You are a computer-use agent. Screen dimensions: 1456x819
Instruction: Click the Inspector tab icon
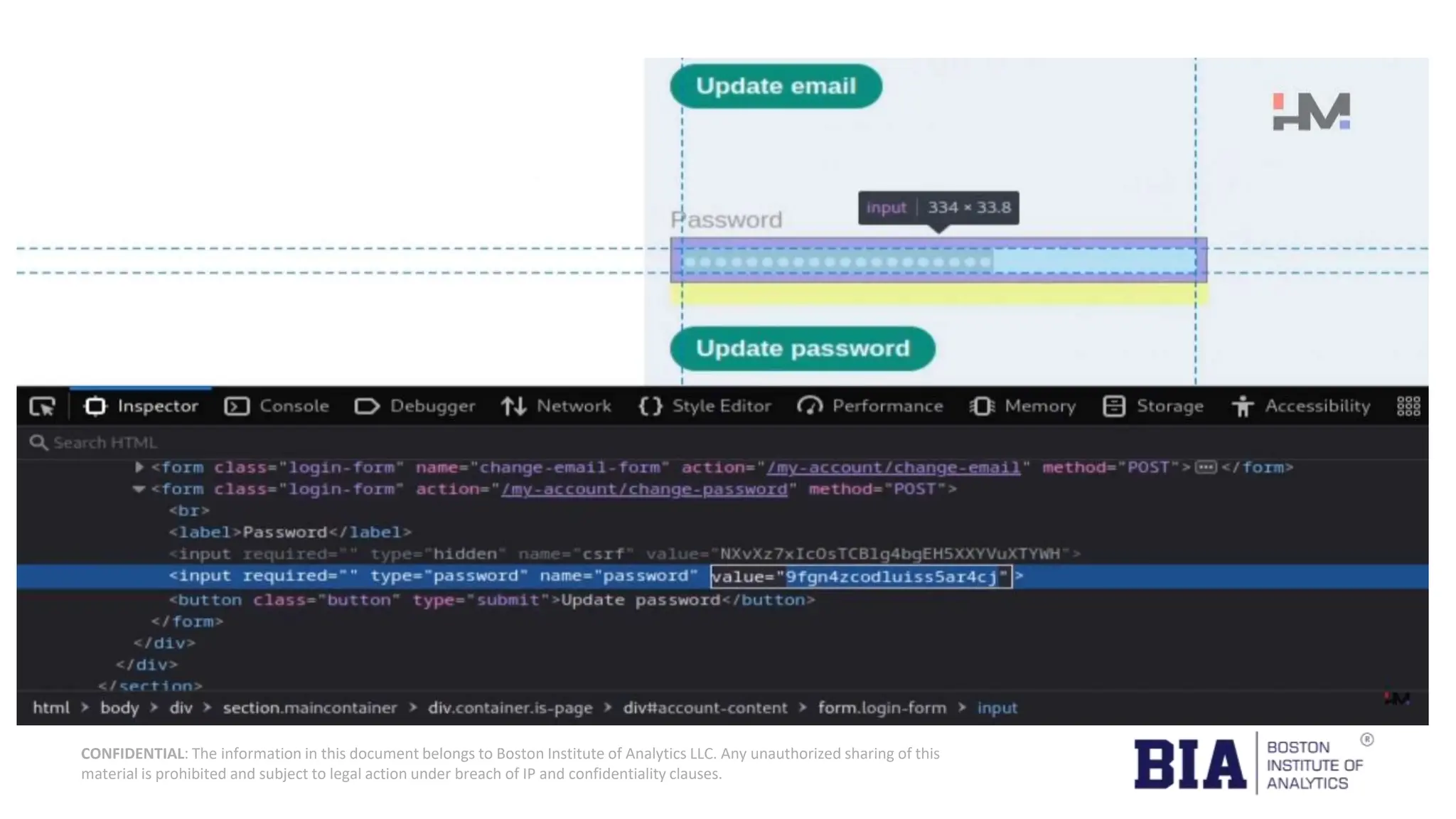point(95,407)
